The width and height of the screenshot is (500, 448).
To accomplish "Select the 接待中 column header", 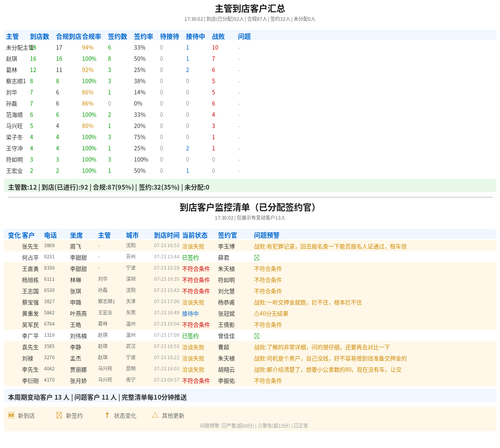I will click(195, 36).
